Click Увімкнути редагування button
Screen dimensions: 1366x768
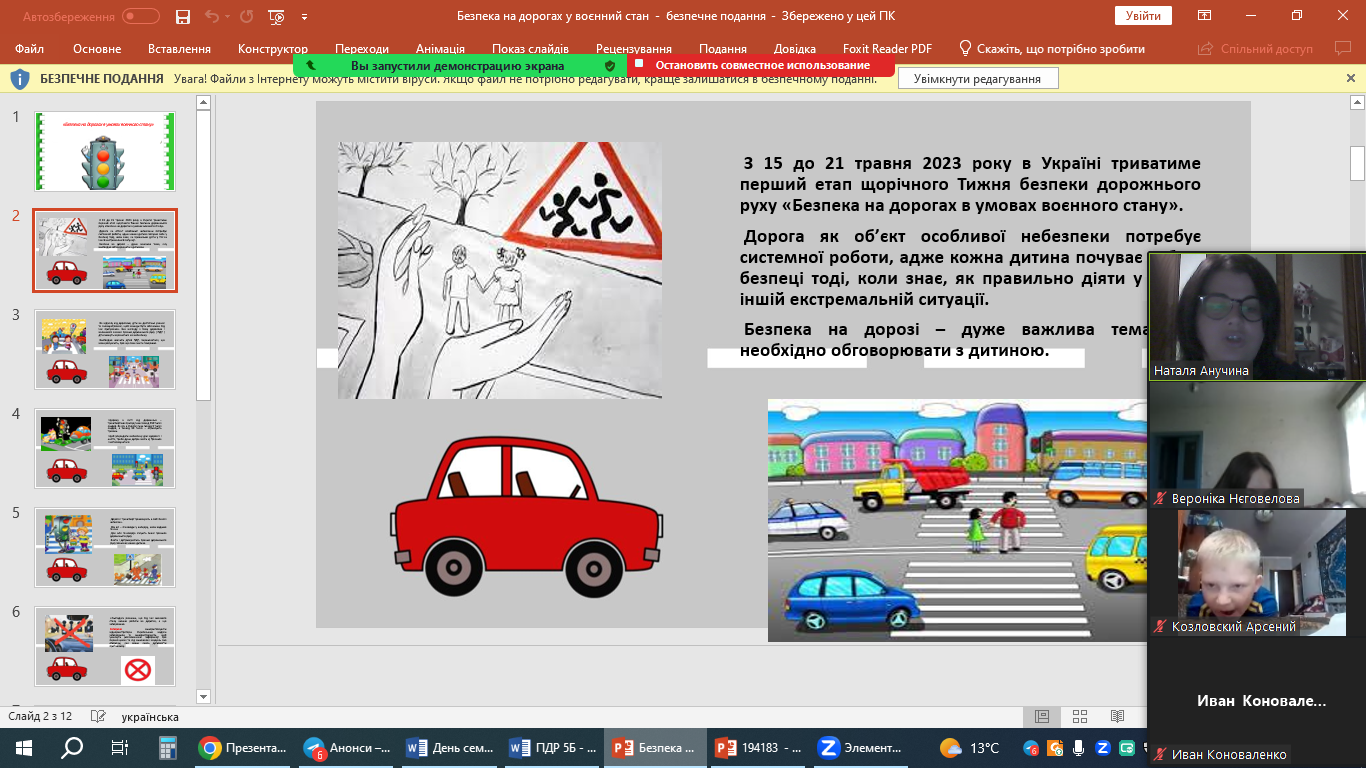click(978, 79)
